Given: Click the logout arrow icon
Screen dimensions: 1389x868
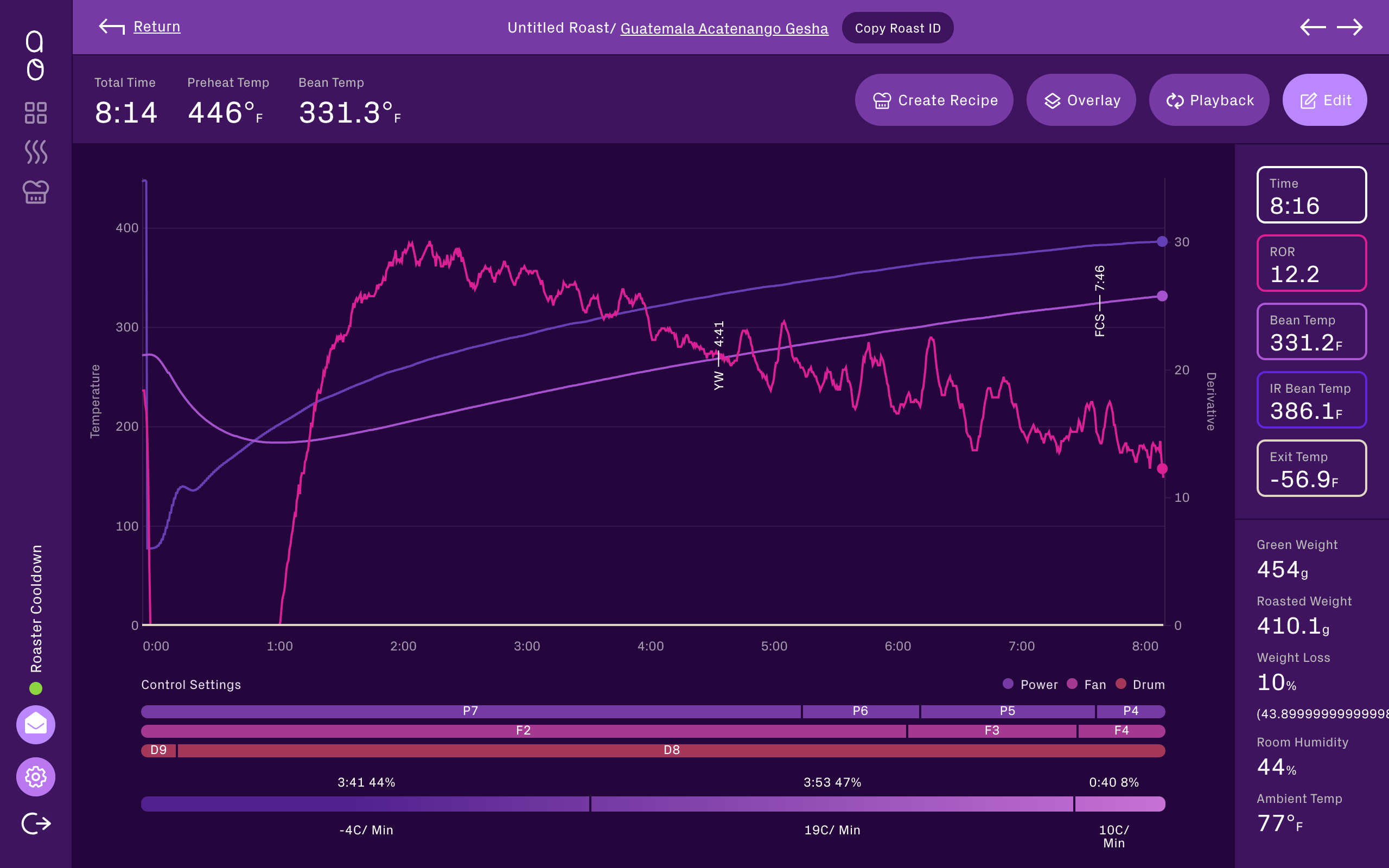Looking at the screenshot, I should [36, 823].
